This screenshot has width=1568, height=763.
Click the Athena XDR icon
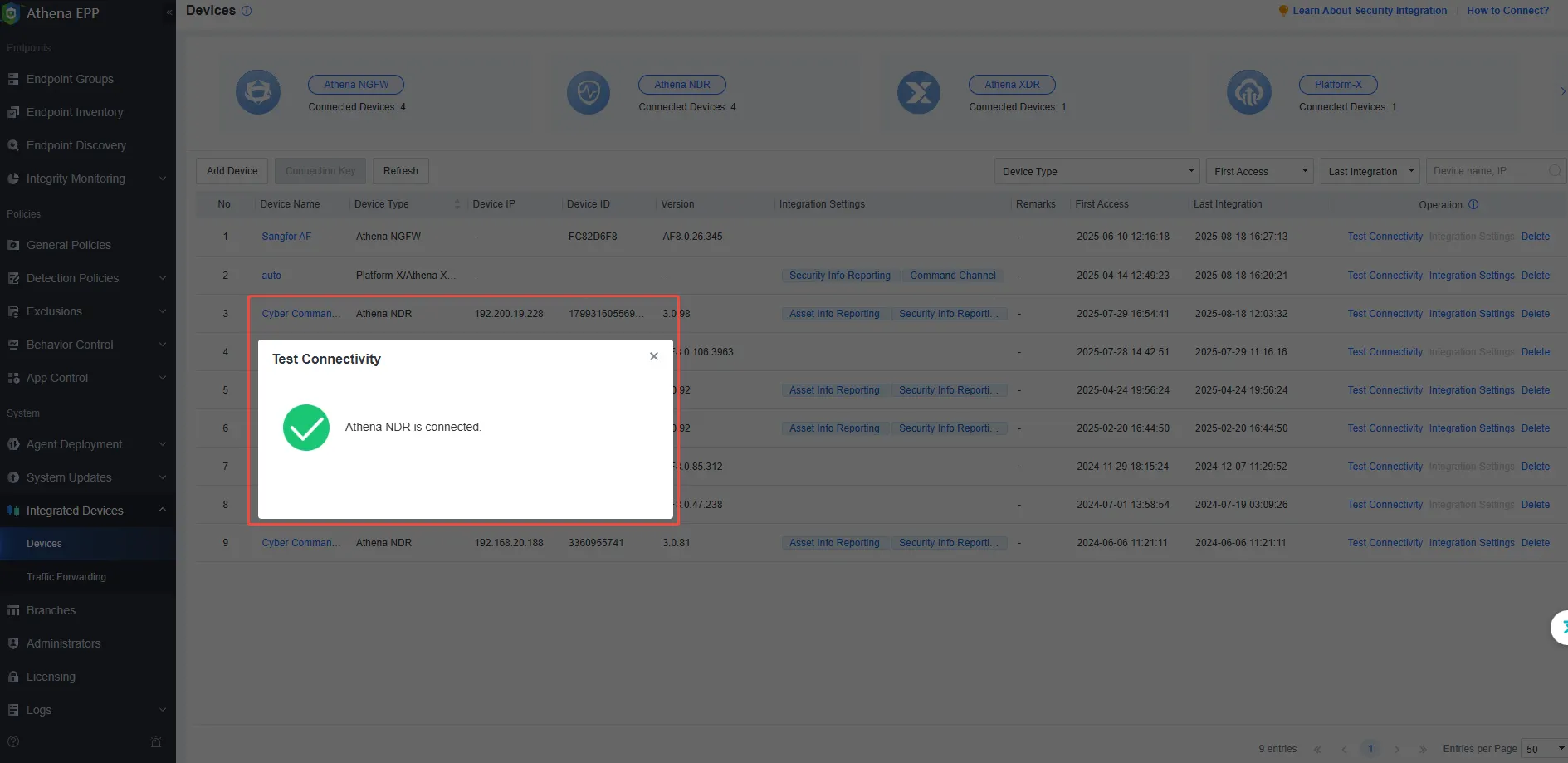click(x=919, y=92)
